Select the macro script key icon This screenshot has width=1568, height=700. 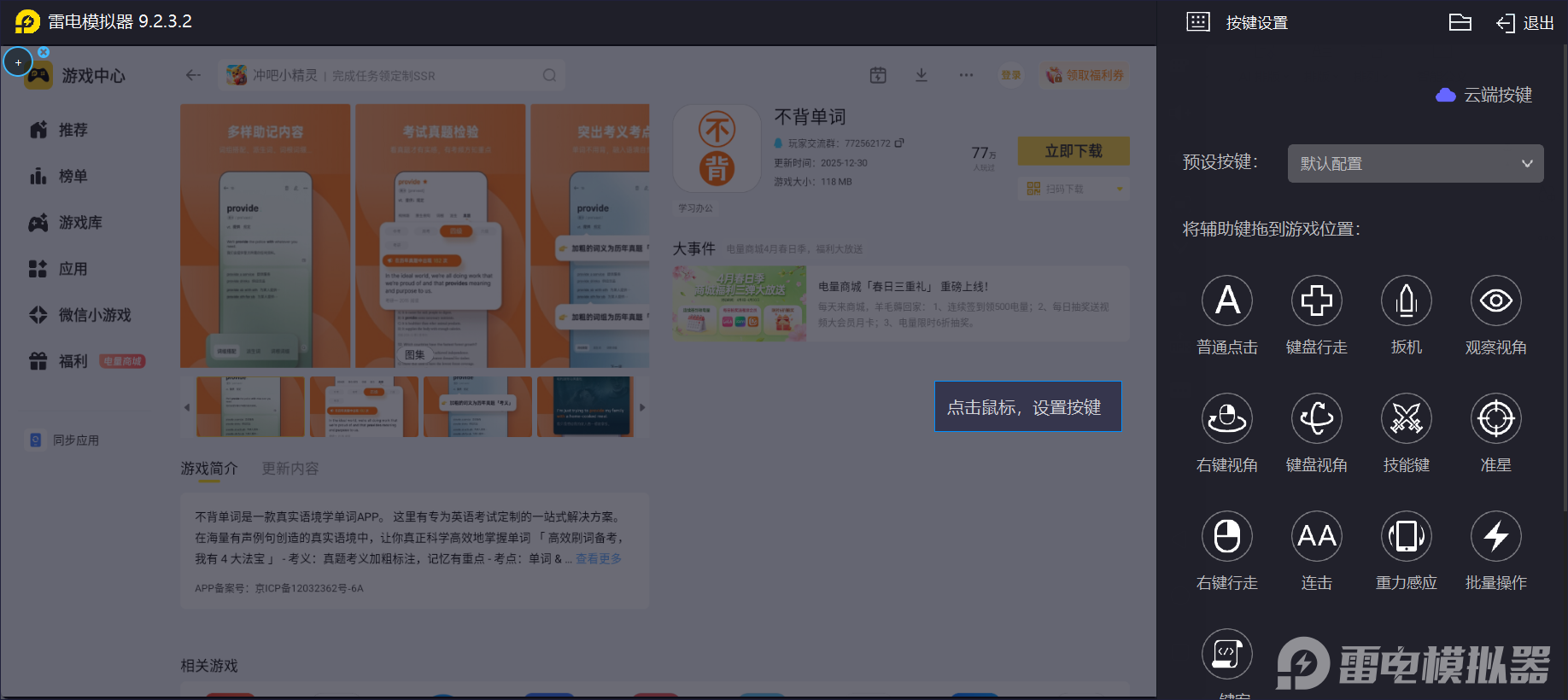pos(1227,654)
